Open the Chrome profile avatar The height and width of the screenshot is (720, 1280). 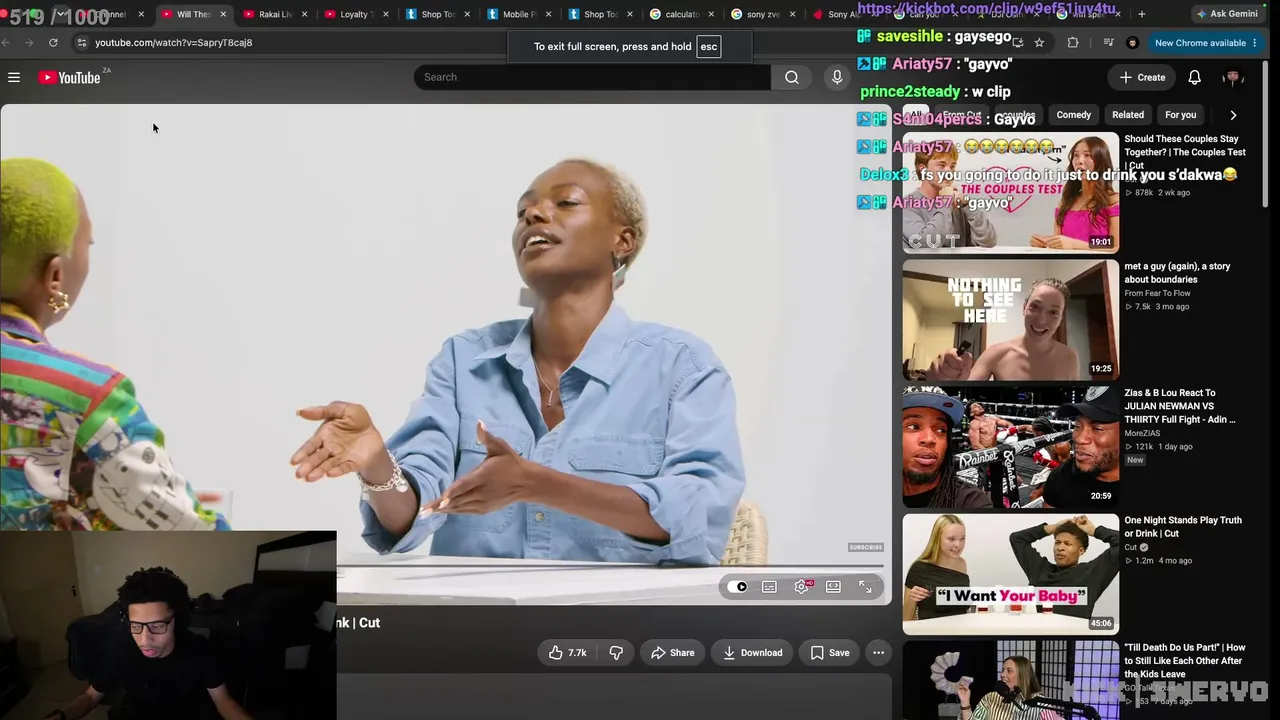(x=1132, y=43)
